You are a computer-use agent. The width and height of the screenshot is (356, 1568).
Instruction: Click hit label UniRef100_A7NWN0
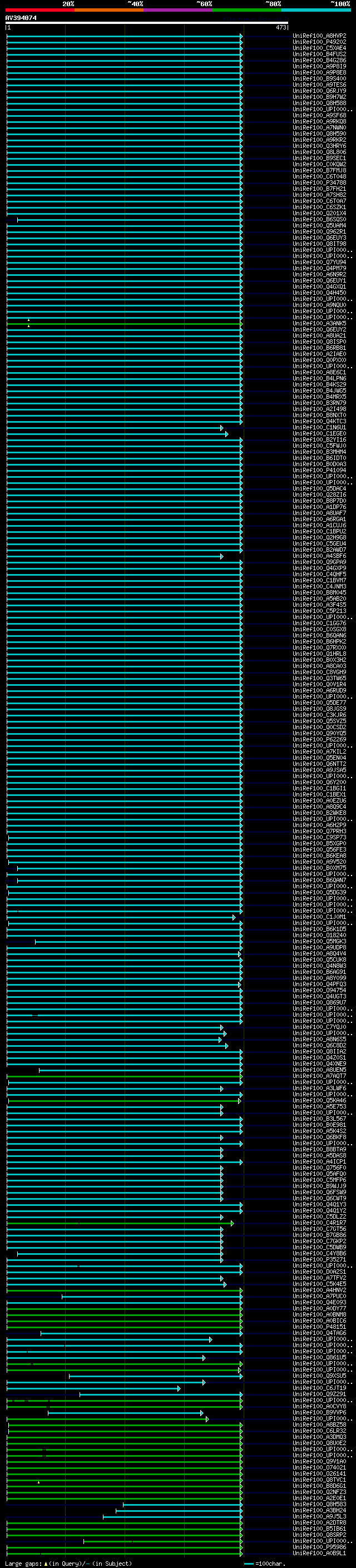point(319,128)
